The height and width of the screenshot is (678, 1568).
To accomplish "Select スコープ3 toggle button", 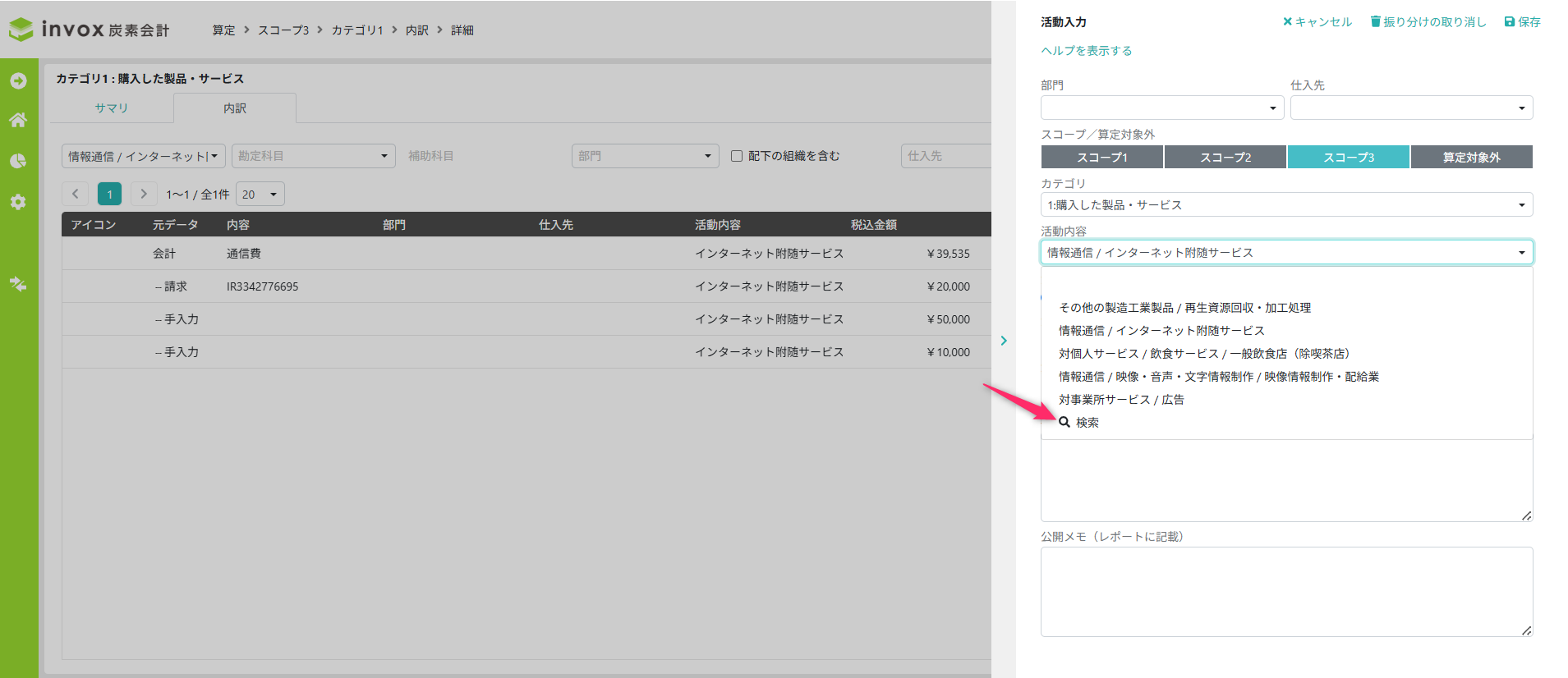I will (1348, 157).
